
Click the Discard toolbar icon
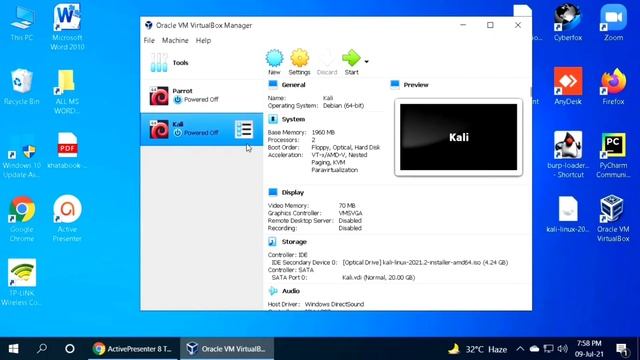[x=327, y=62]
